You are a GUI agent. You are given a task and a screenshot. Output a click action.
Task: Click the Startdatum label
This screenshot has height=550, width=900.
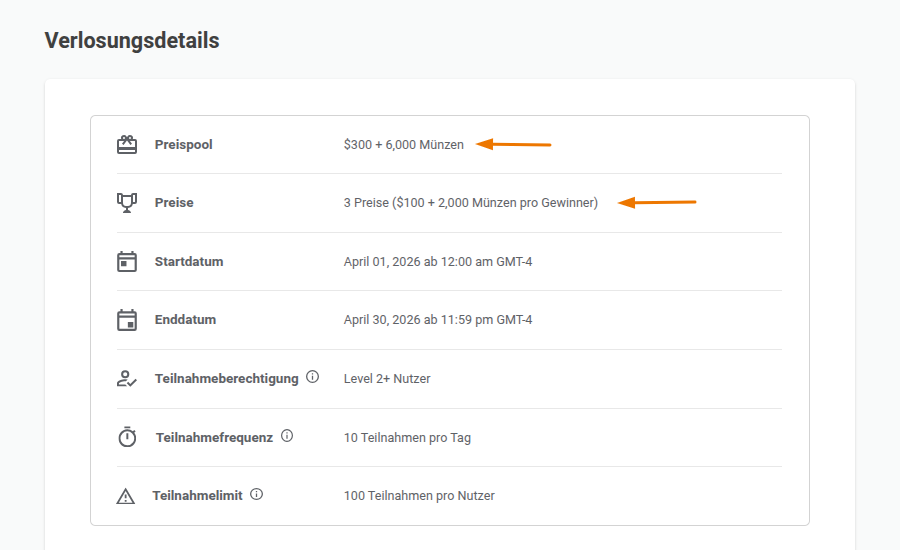[x=189, y=262]
